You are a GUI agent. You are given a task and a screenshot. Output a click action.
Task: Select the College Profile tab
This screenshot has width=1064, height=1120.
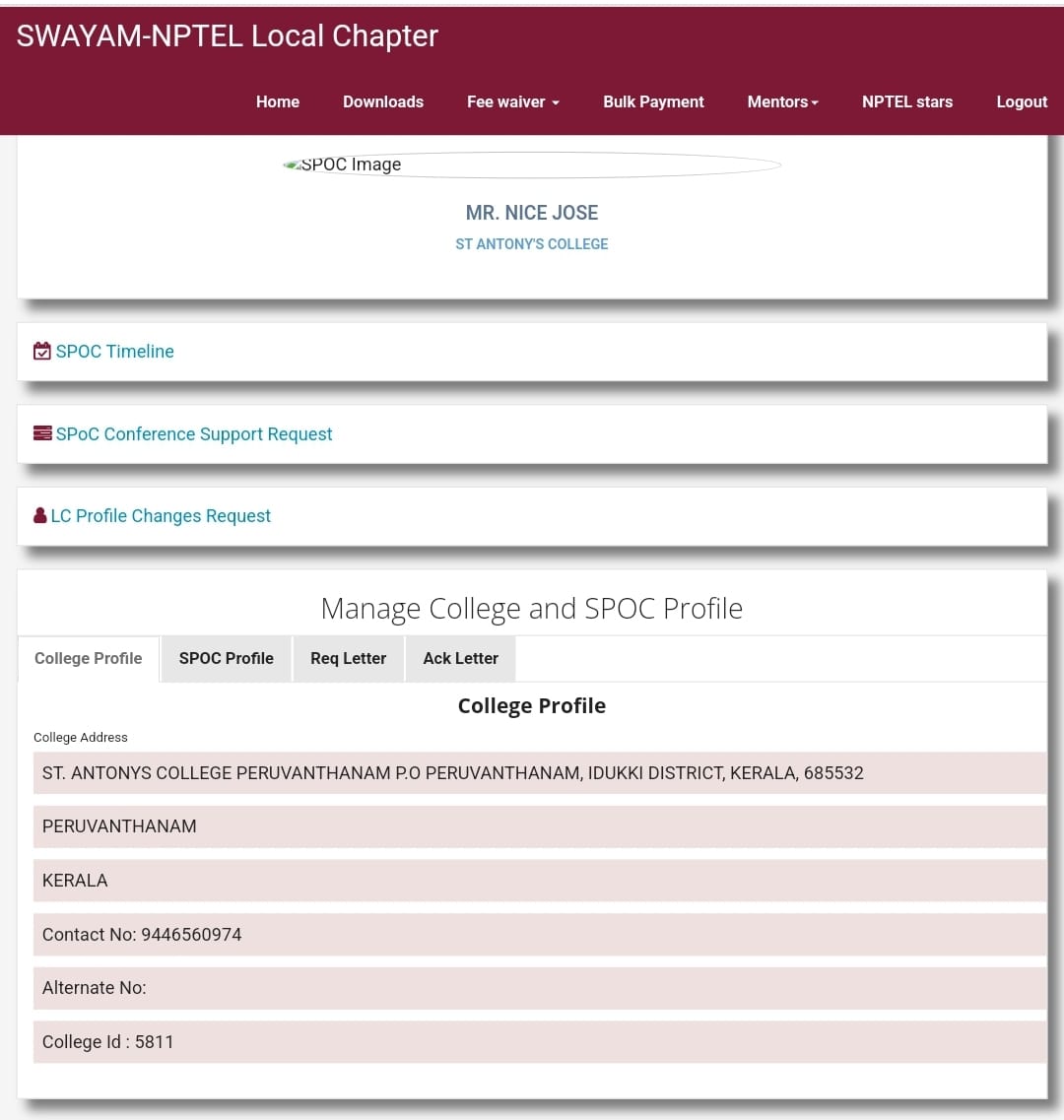(89, 658)
